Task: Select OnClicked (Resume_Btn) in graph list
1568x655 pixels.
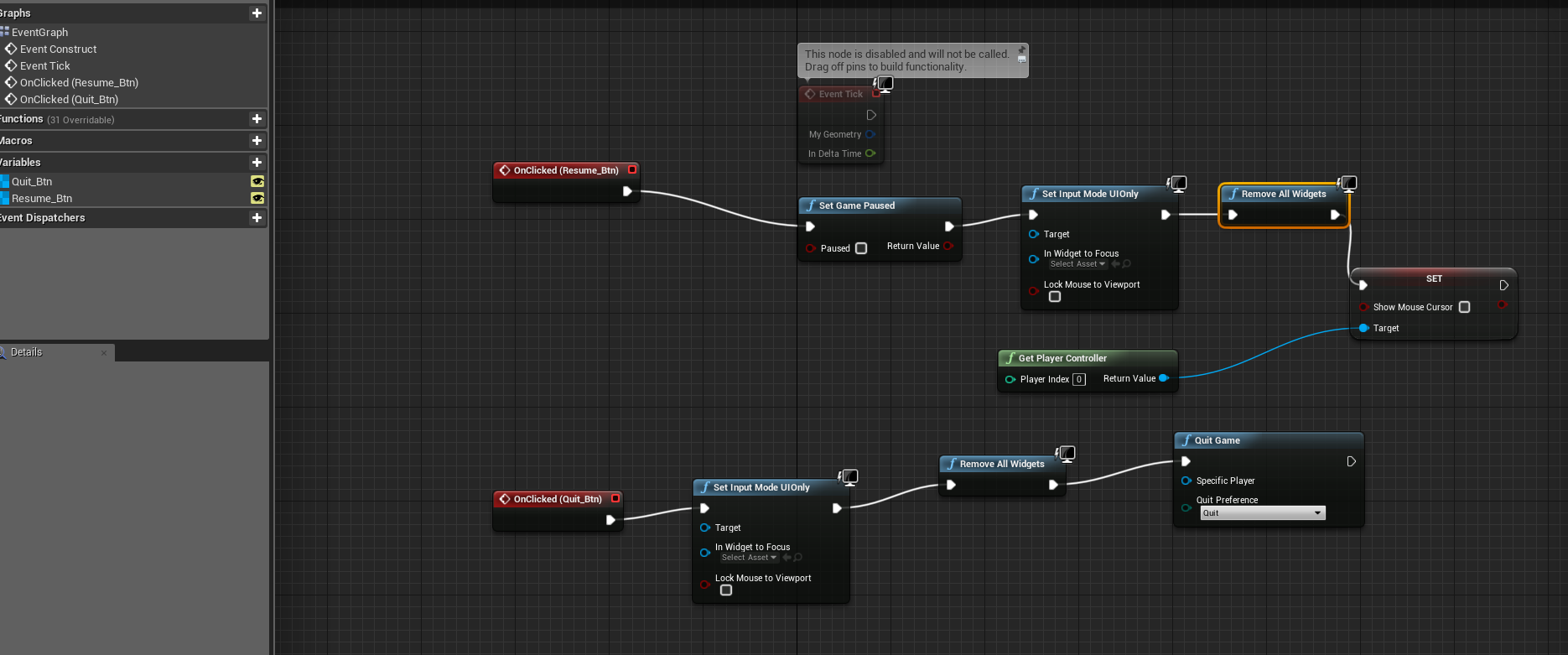Action: point(79,82)
